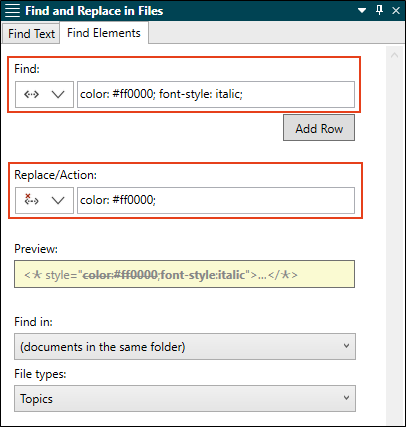
Task: Click the vertical scrollbar track
Action: point(395,233)
